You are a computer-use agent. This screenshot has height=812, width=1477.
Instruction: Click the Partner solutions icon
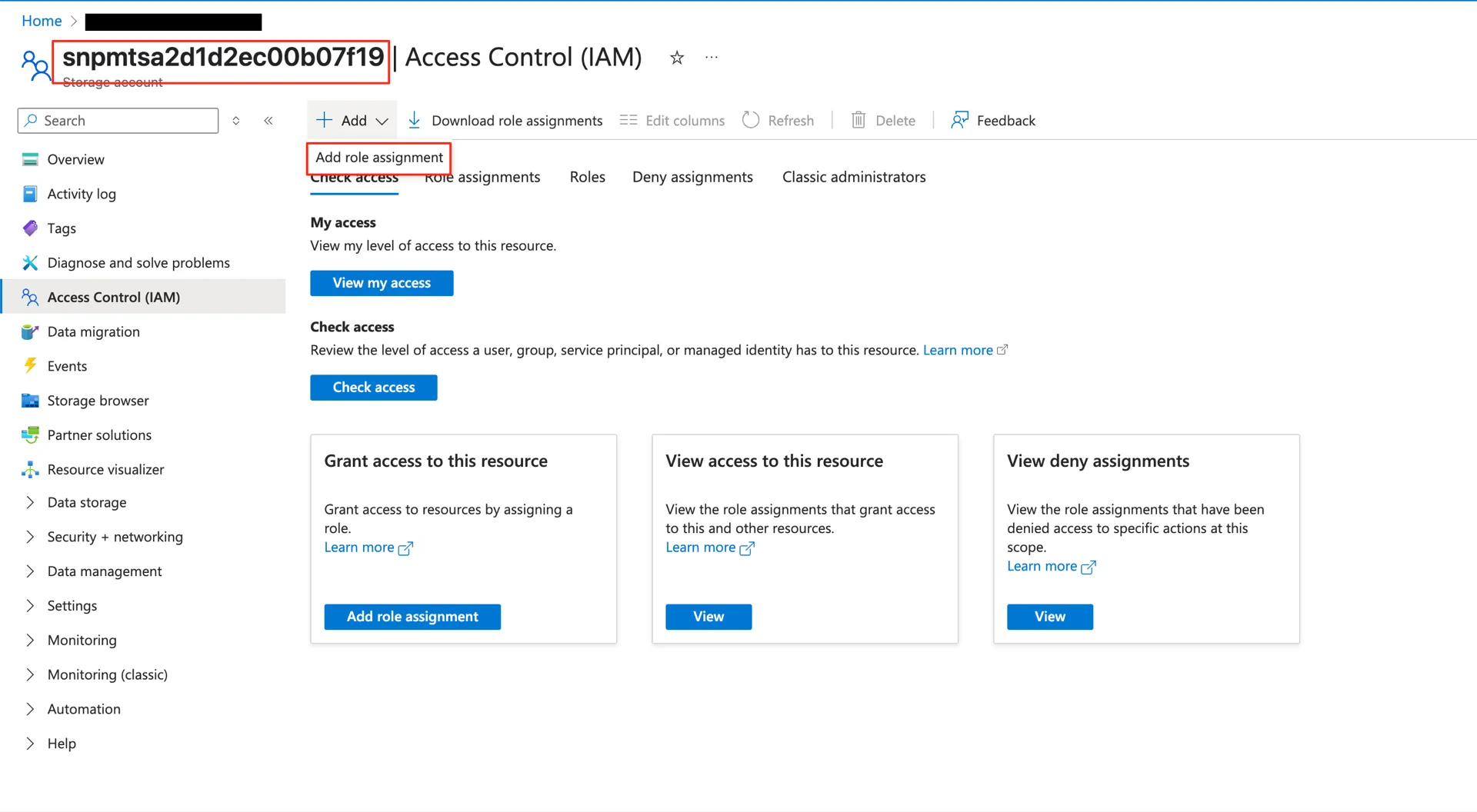[30, 435]
